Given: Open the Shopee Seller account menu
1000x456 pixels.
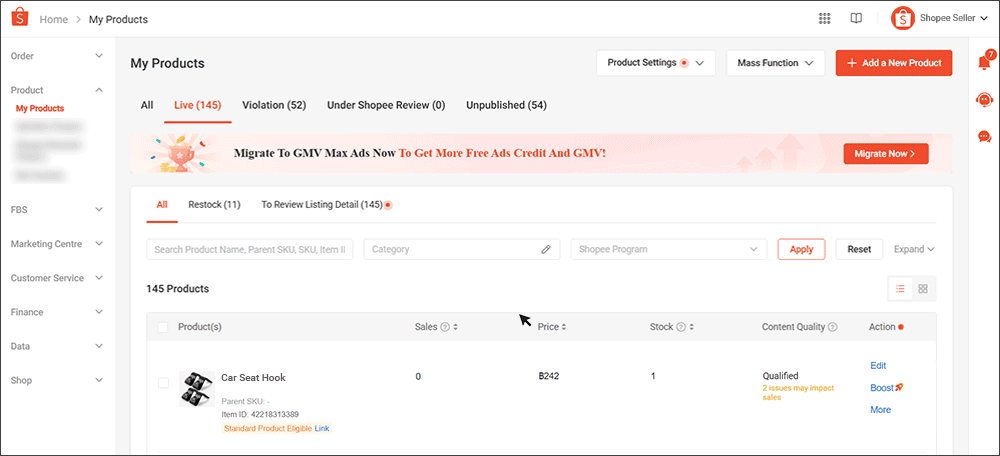Looking at the screenshot, I should [x=953, y=18].
